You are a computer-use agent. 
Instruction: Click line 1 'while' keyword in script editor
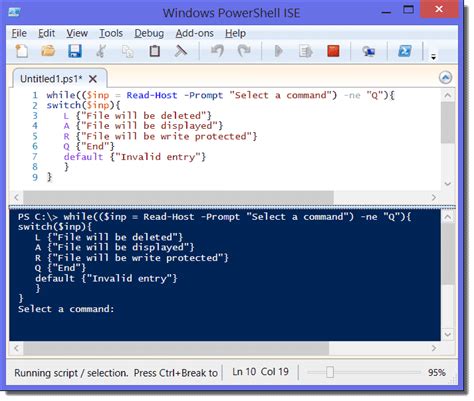click(x=61, y=95)
